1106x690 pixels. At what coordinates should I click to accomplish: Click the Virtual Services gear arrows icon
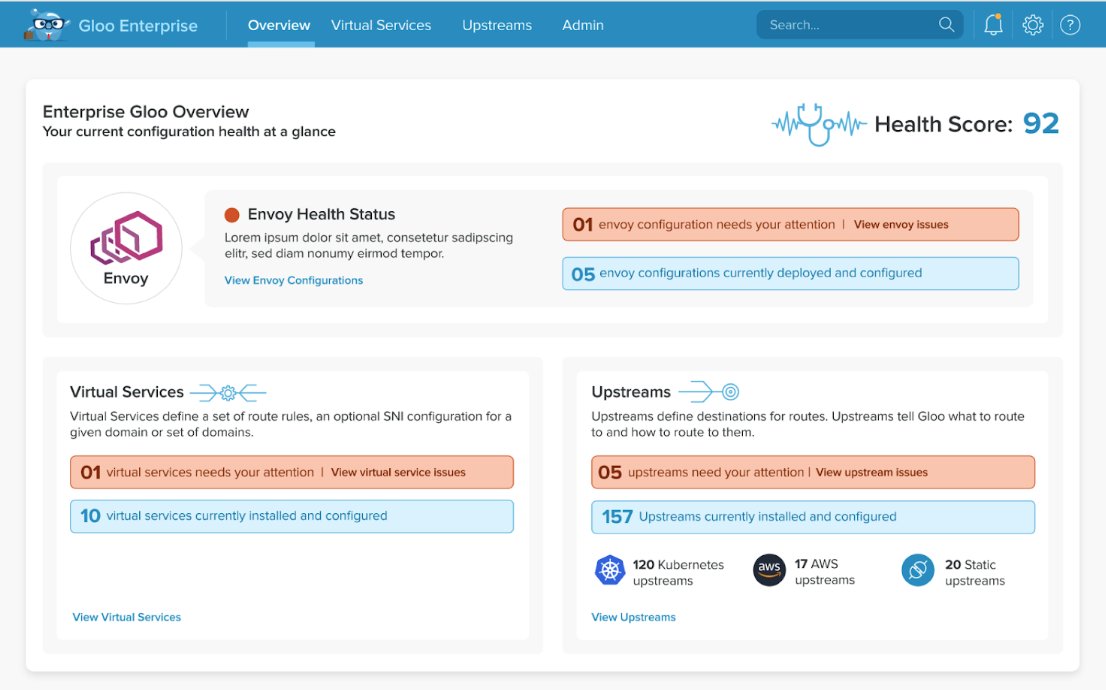click(228, 392)
